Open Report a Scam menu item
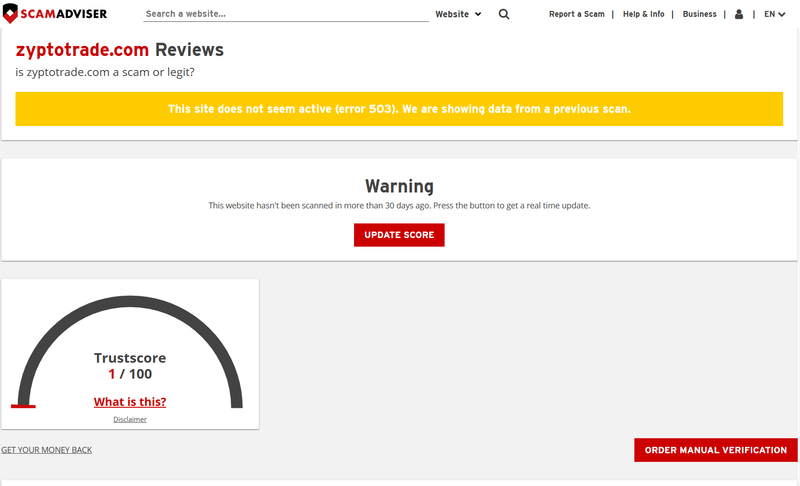The width and height of the screenshot is (800, 486). coord(577,14)
